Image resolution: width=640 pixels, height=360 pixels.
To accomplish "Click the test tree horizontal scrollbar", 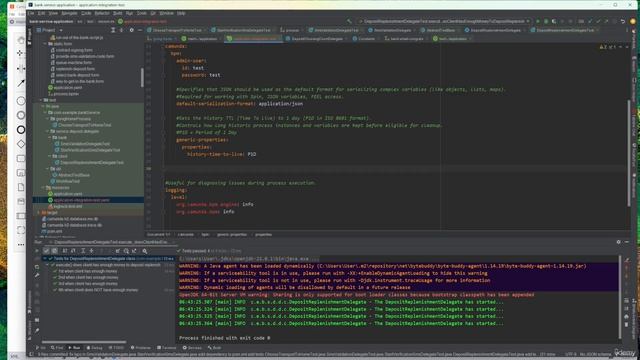I will (84, 342).
